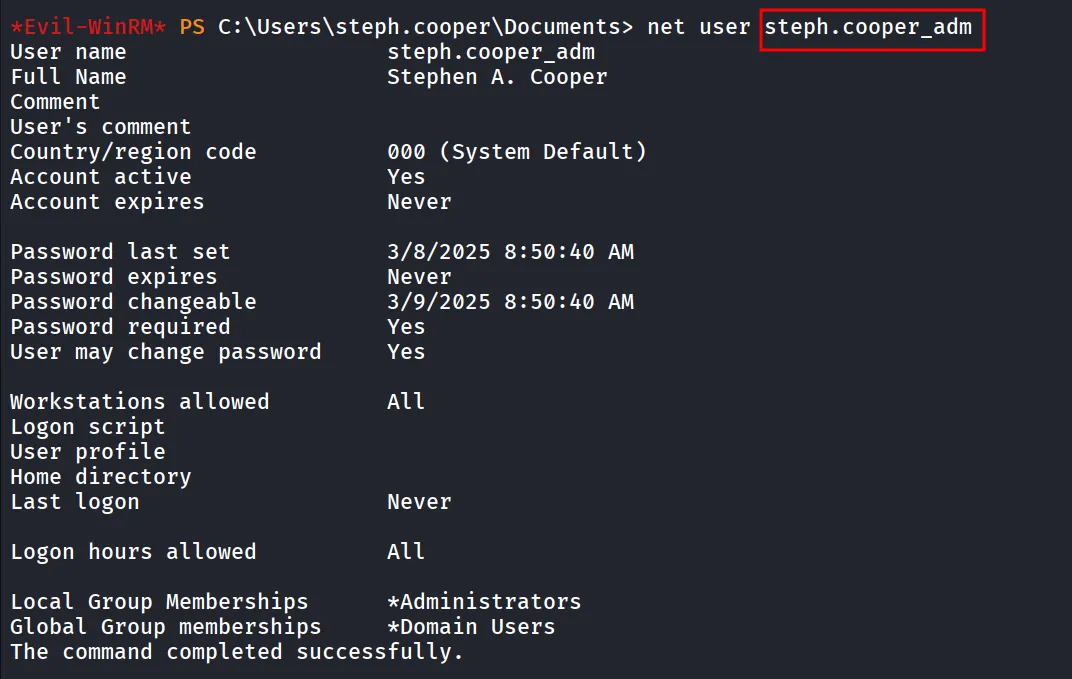The width and height of the screenshot is (1072, 679).
Task: Click the PS prompt indicator
Action: [x=192, y=27]
